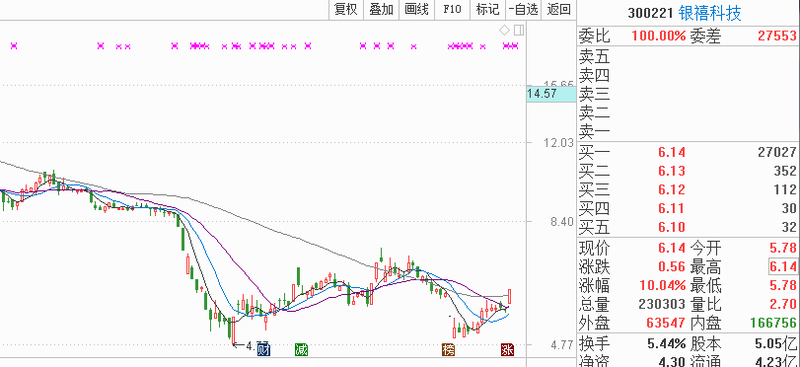This screenshot has height=367, width=800.
Task: Click the stock name 银禧科技
Action: [x=710, y=13]
